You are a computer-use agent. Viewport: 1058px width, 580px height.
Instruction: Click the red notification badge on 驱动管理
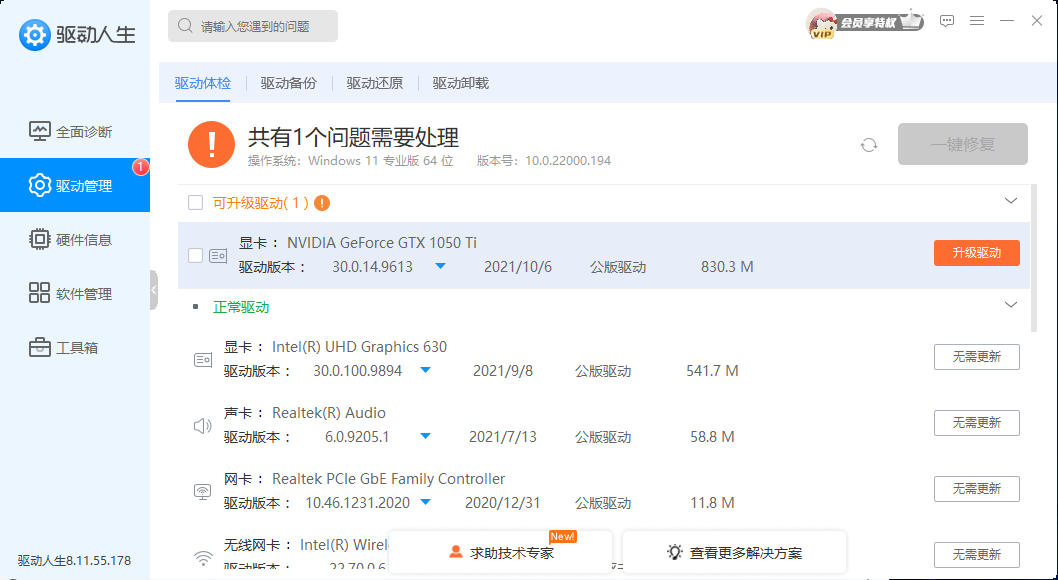[x=140, y=167]
